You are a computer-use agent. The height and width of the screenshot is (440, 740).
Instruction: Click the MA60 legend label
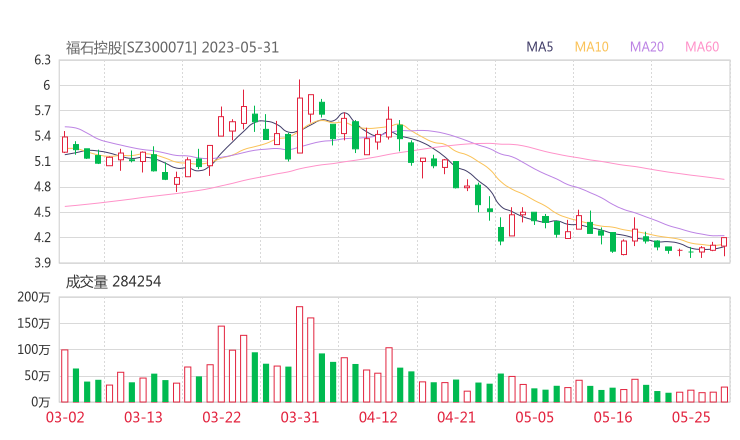[x=702, y=47]
